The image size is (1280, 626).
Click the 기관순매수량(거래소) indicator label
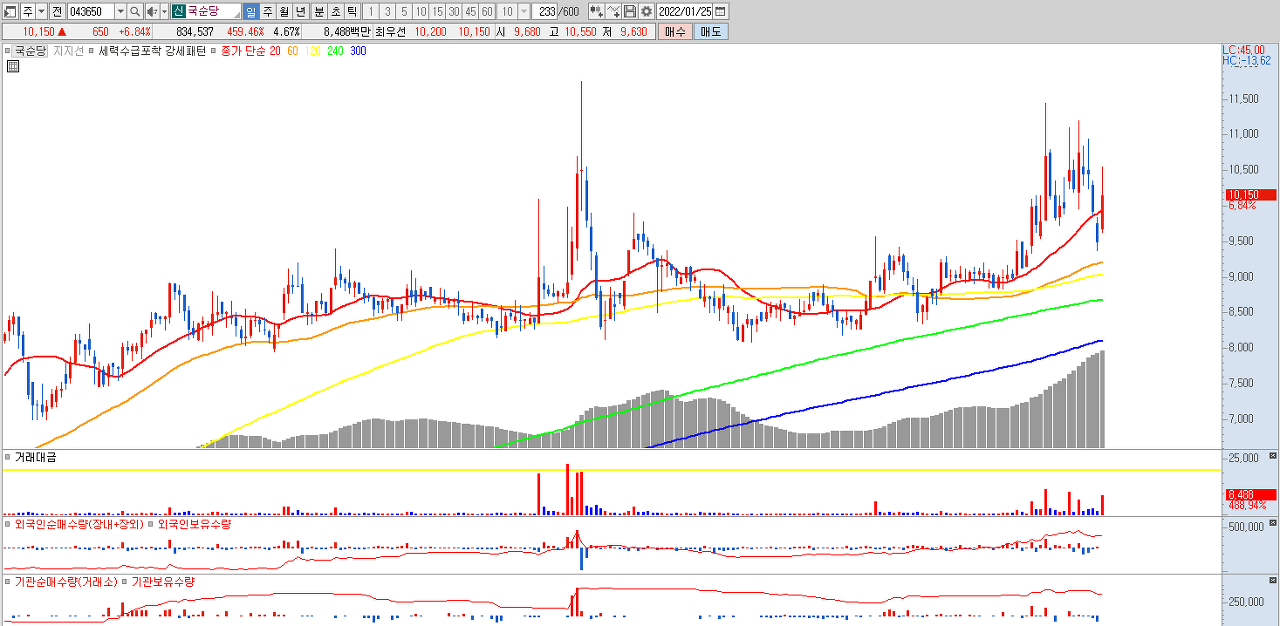(66, 581)
